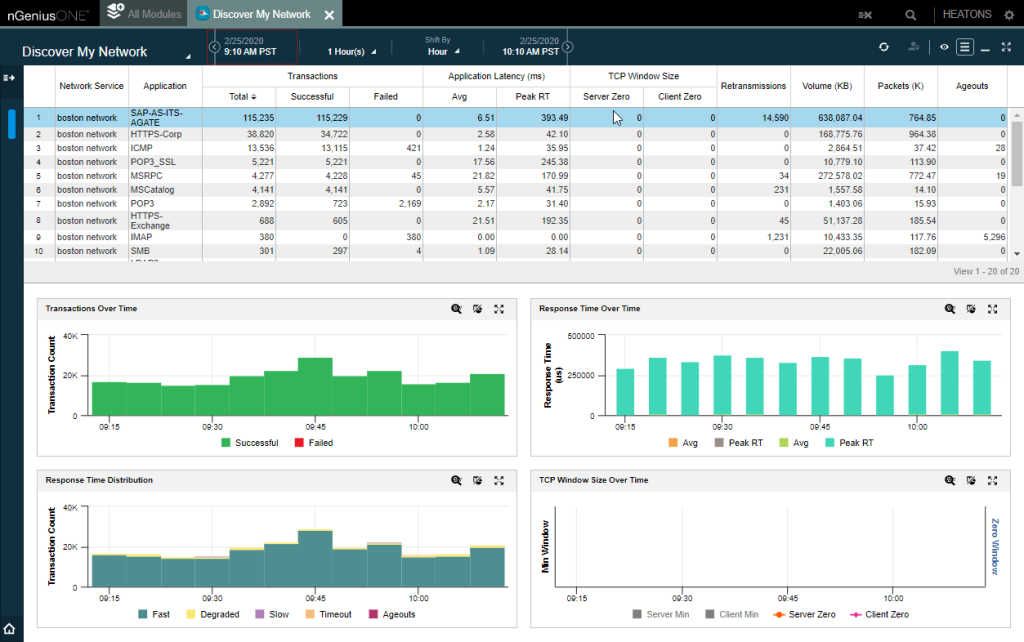Click the Client Min grey legend swatch
Screen dimensions: 1024x642
click(710, 615)
